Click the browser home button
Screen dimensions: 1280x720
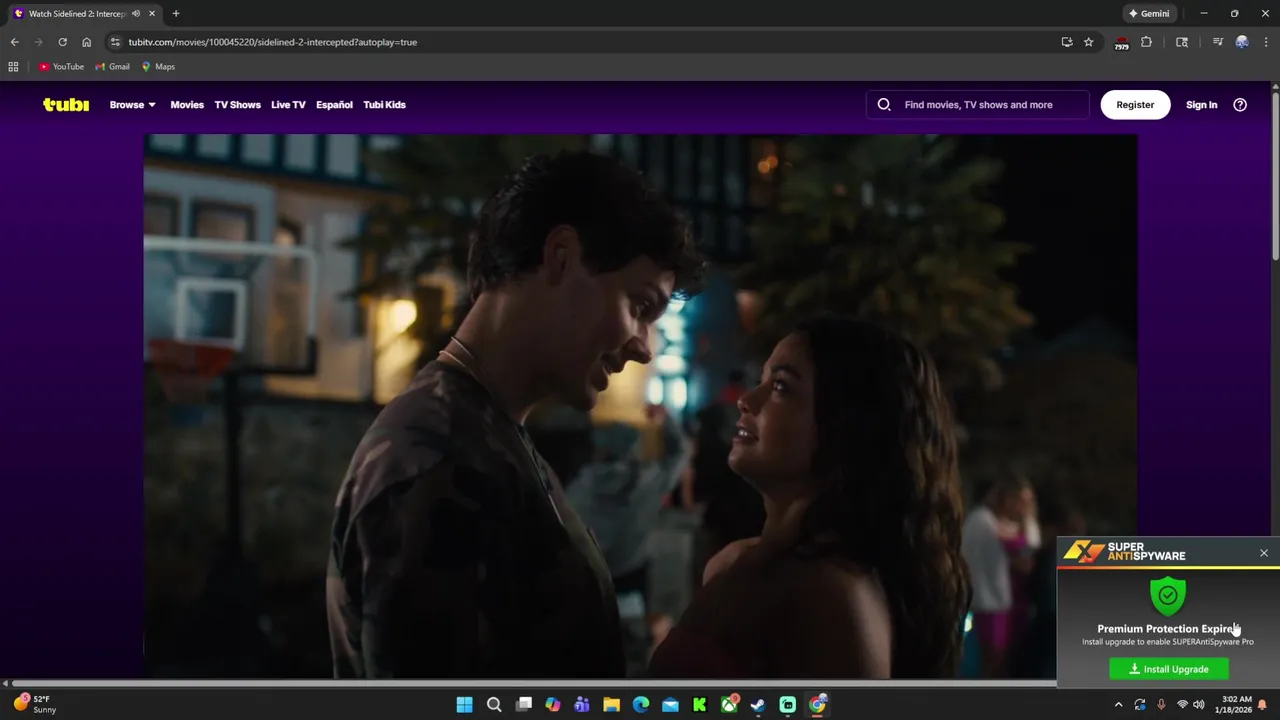86,42
